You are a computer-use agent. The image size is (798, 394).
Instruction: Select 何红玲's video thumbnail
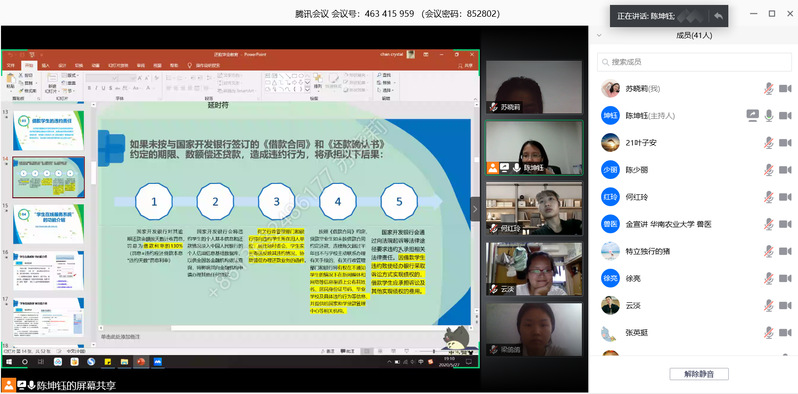(x=533, y=209)
